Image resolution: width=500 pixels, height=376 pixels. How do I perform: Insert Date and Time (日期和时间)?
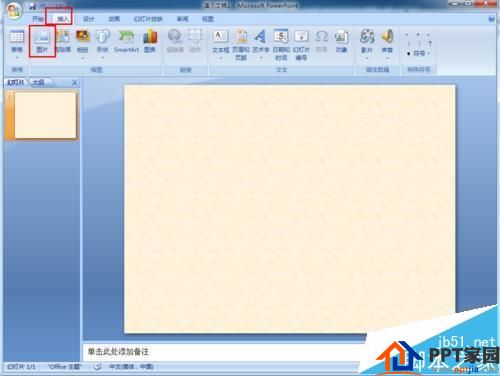(x=281, y=45)
